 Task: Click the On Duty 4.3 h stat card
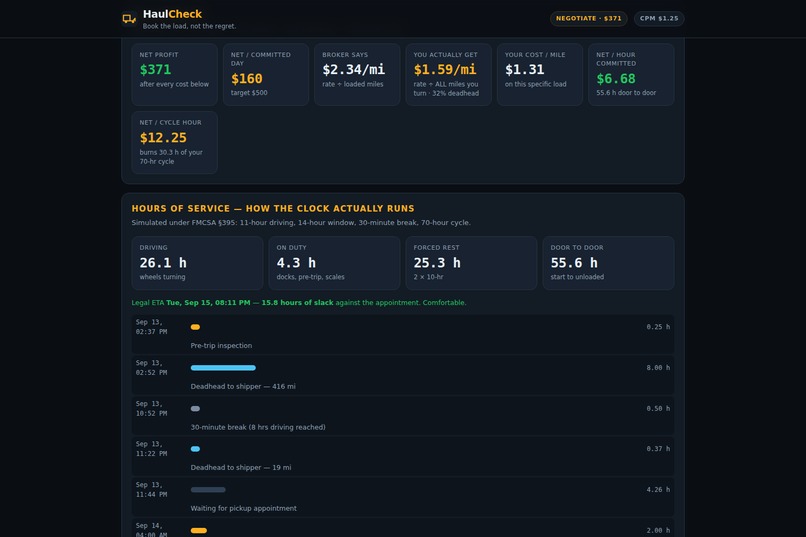(334, 263)
